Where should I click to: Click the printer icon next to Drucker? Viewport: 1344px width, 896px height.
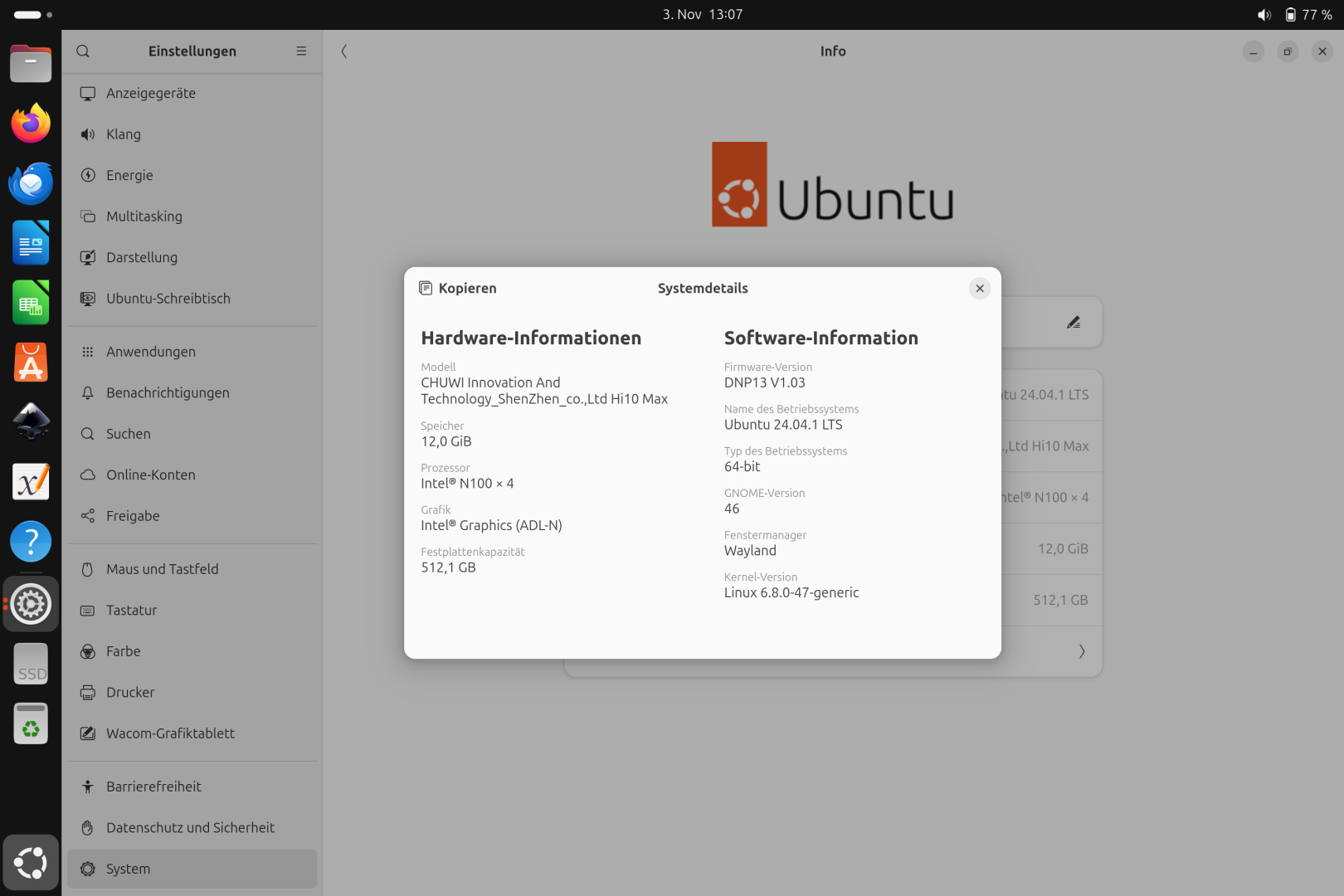coord(88,693)
